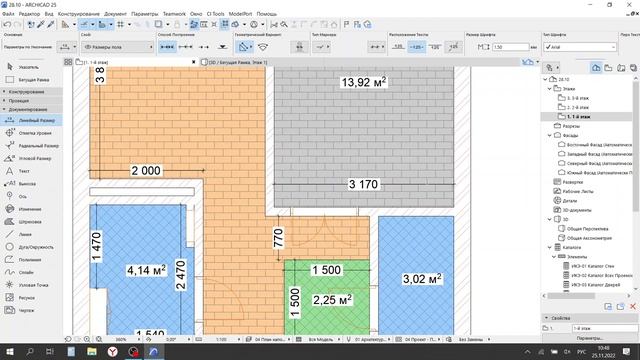
Task: Open the marker type dropdown
Action: tap(322, 47)
